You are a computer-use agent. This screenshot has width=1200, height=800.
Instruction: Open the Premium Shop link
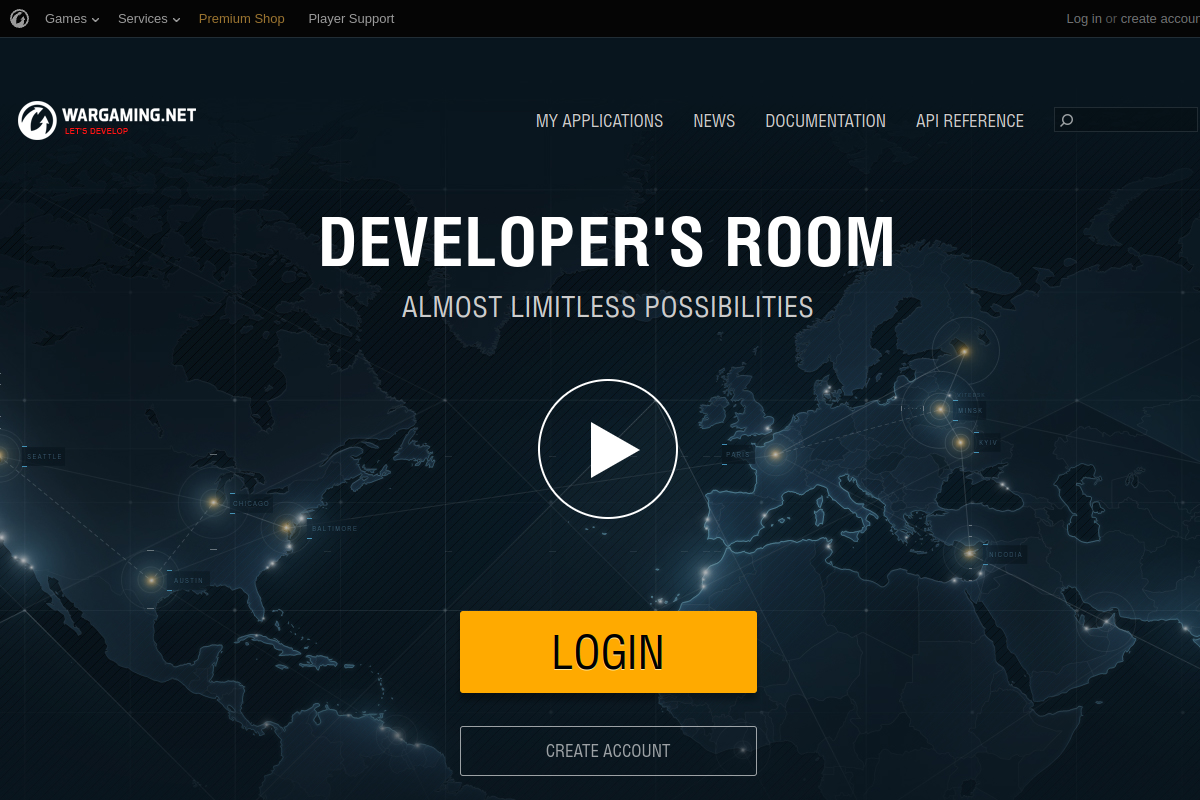[241, 18]
